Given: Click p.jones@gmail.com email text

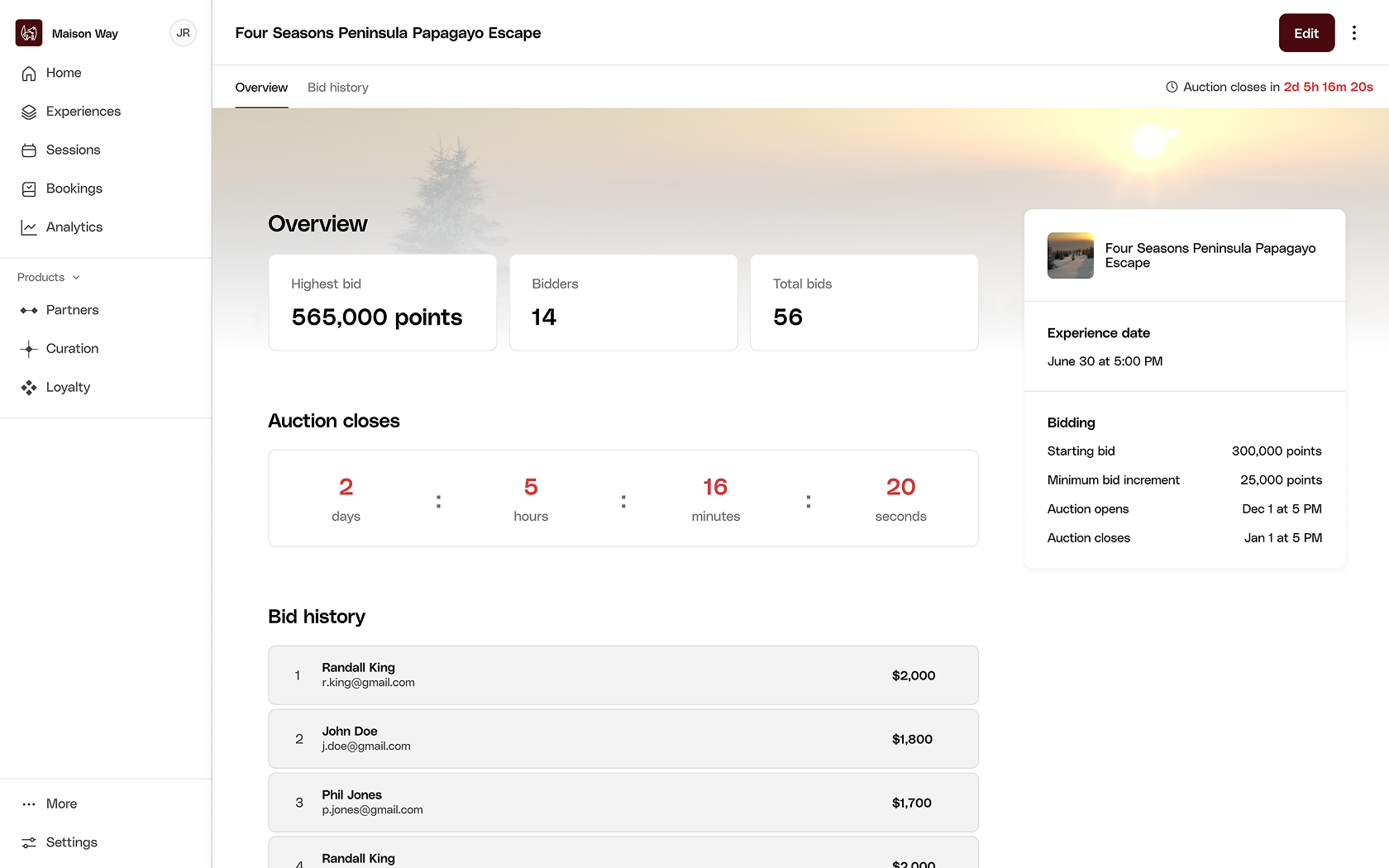Looking at the screenshot, I should (x=372, y=810).
